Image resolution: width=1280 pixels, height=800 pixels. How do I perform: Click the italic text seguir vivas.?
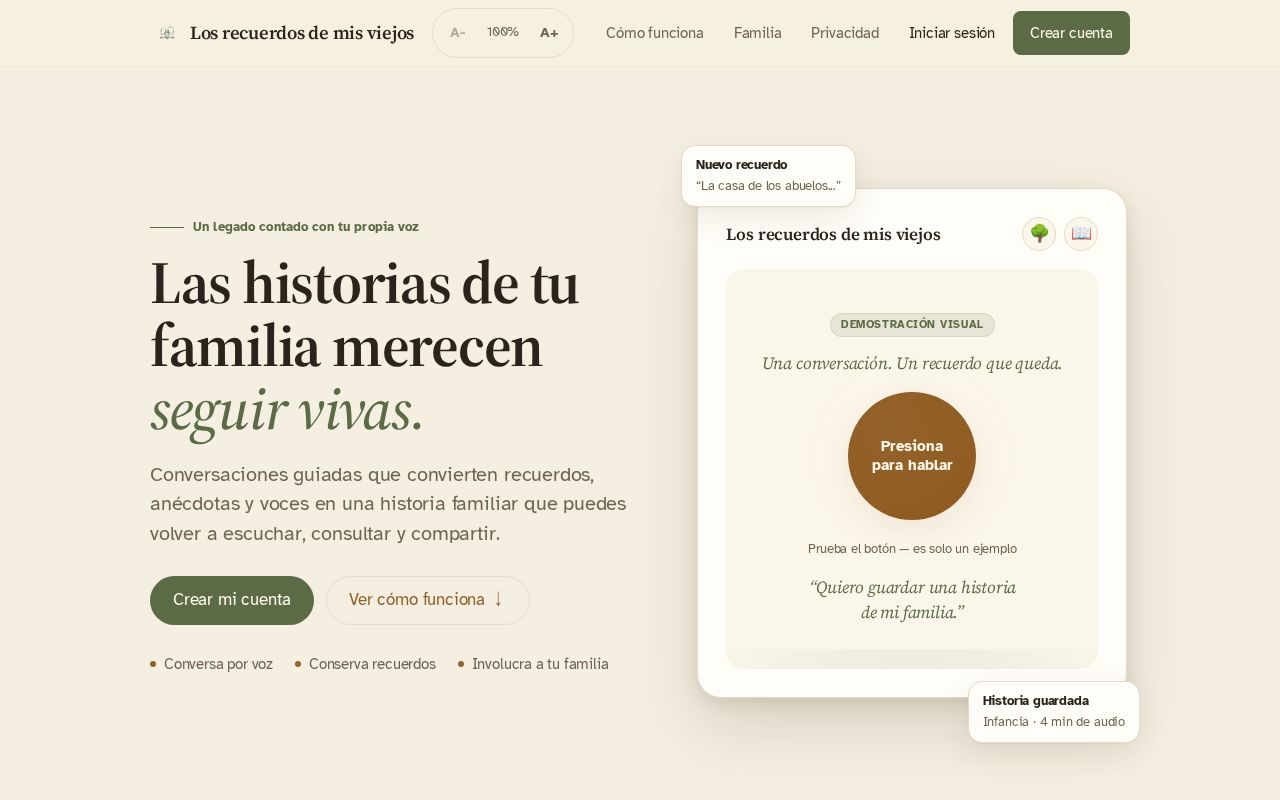coord(287,410)
